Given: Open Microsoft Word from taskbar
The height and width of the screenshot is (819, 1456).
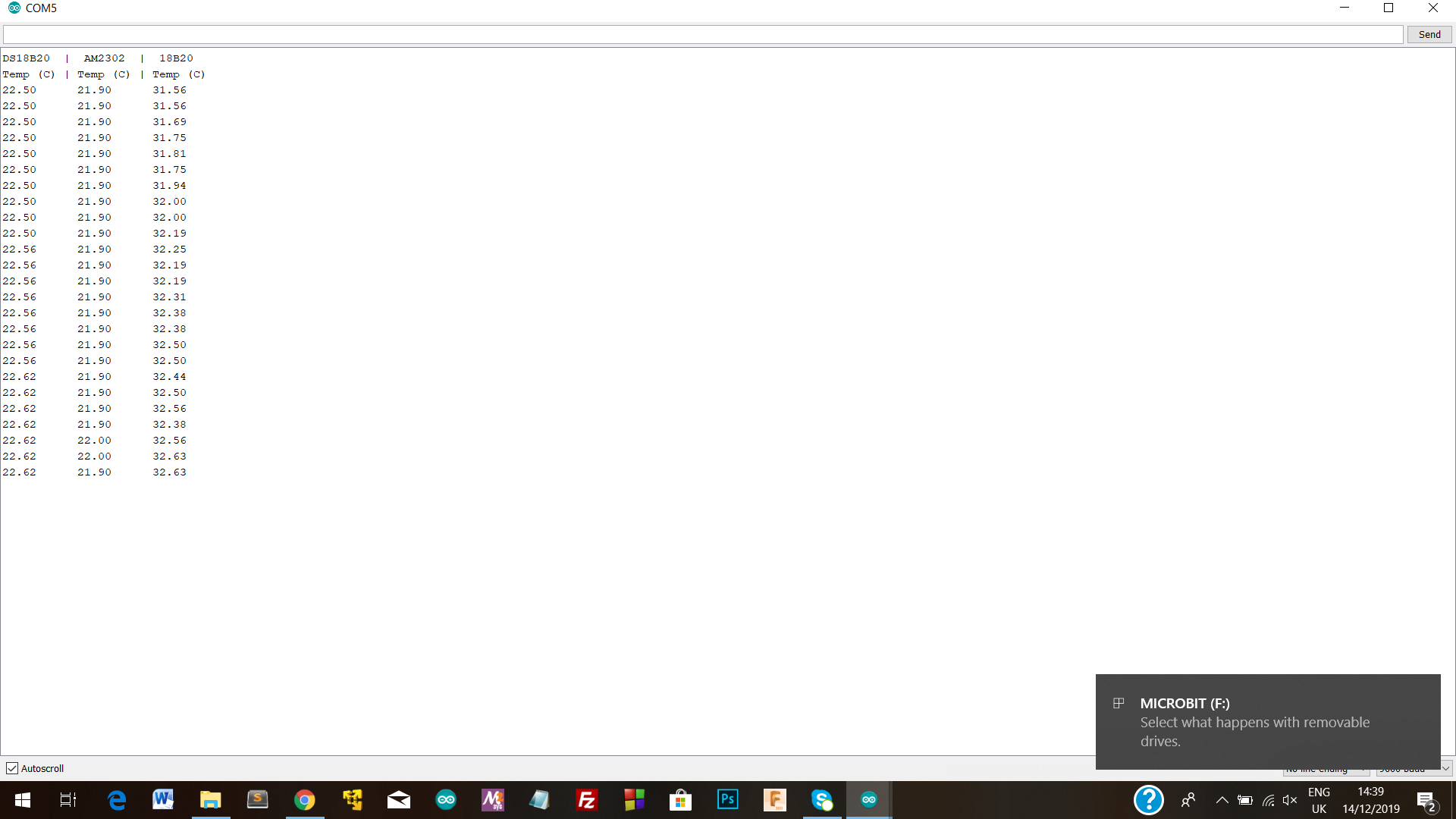Looking at the screenshot, I should coord(163,800).
